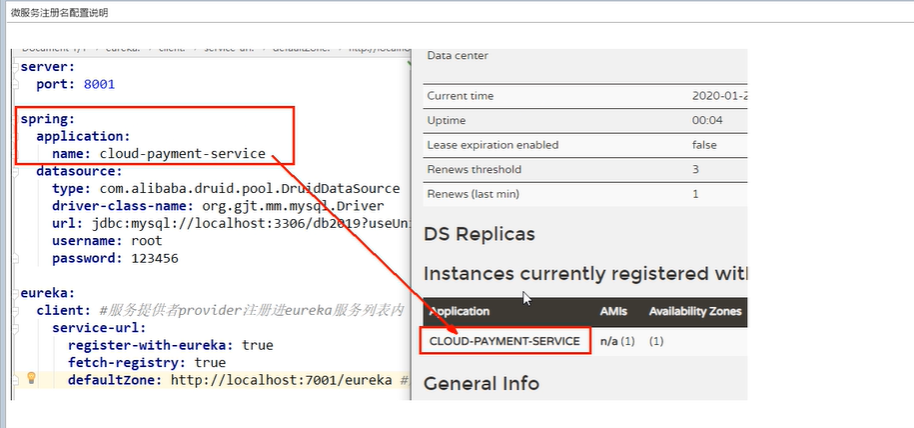The height and width of the screenshot is (428, 914).
Task: Click the '(1)' availability zones cell
Action: point(656,341)
